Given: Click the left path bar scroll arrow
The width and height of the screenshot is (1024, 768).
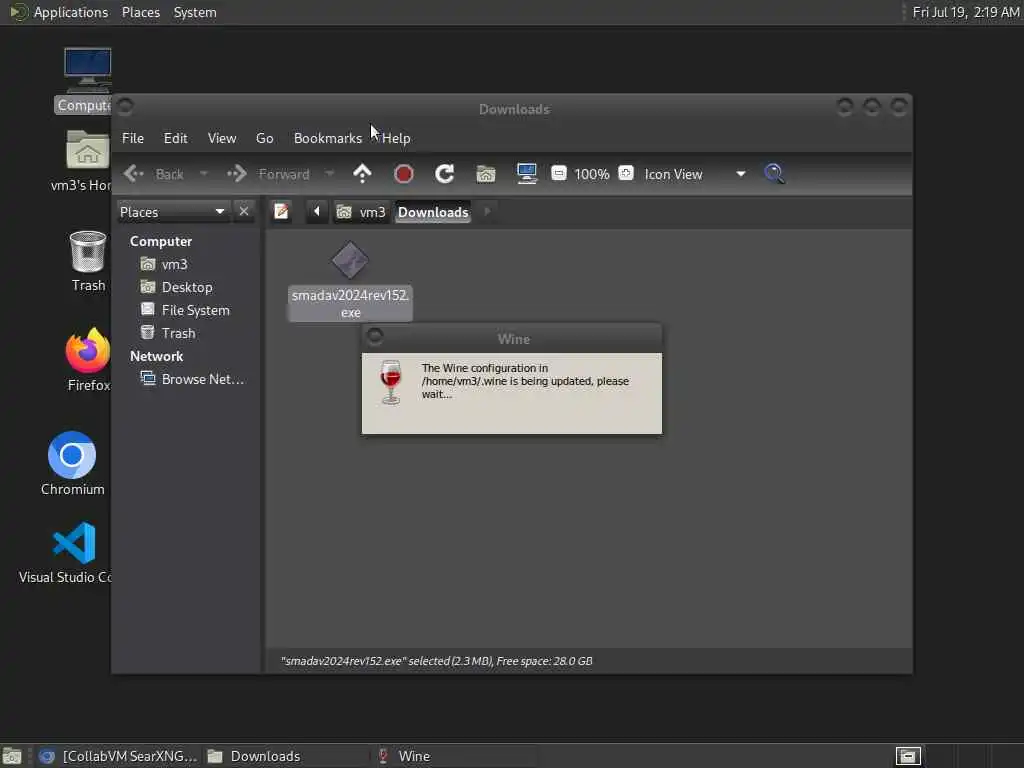Looking at the screenshot, I should coord(317,212).
